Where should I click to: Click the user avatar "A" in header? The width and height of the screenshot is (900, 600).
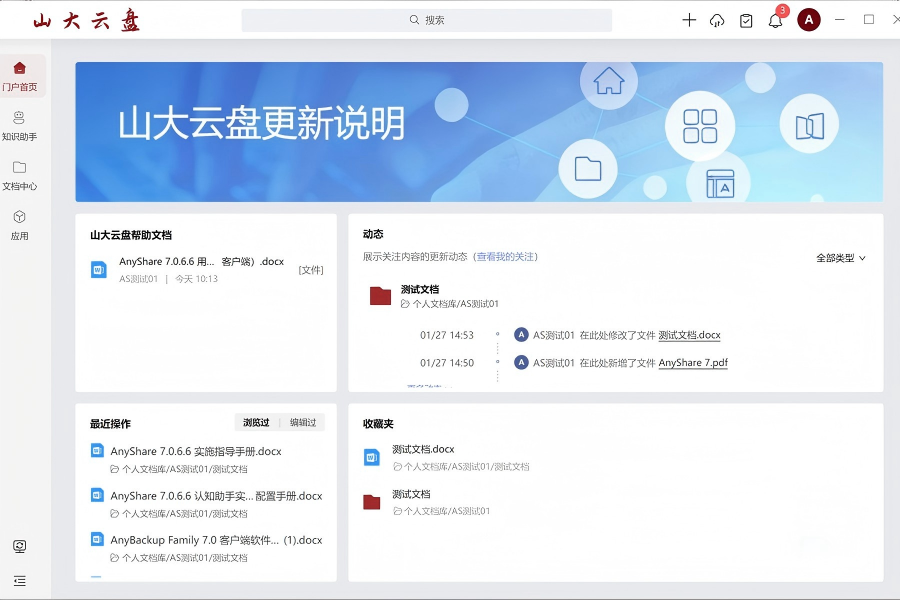(x=808, y=20)
